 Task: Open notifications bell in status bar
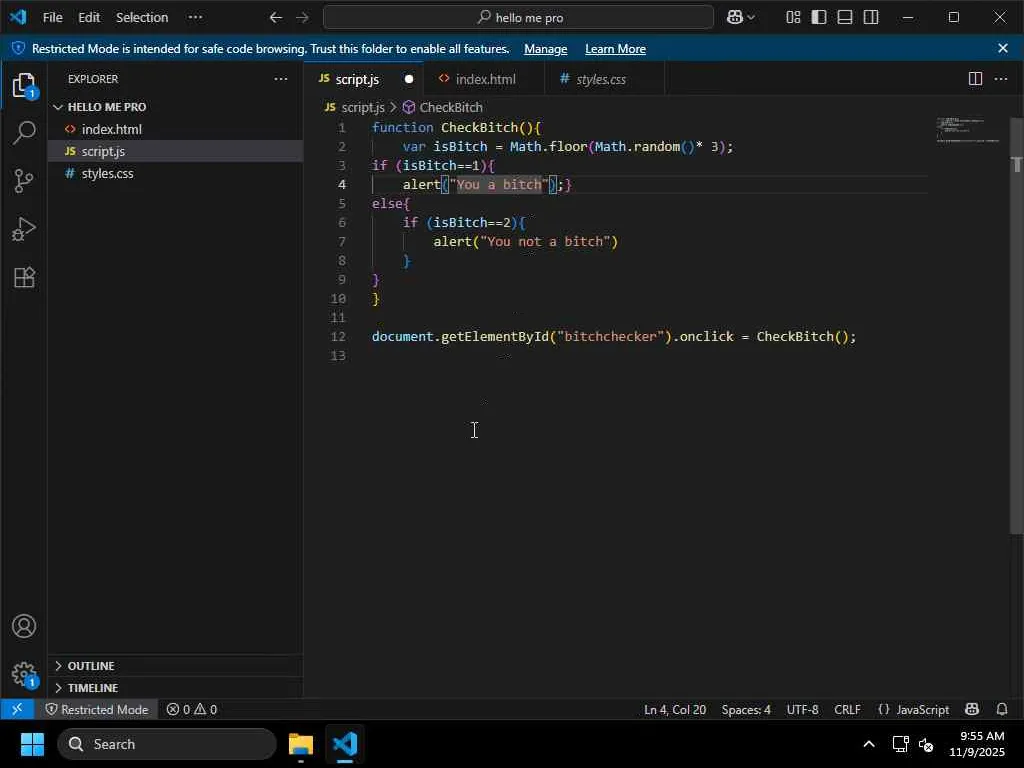coord(1002,709)
